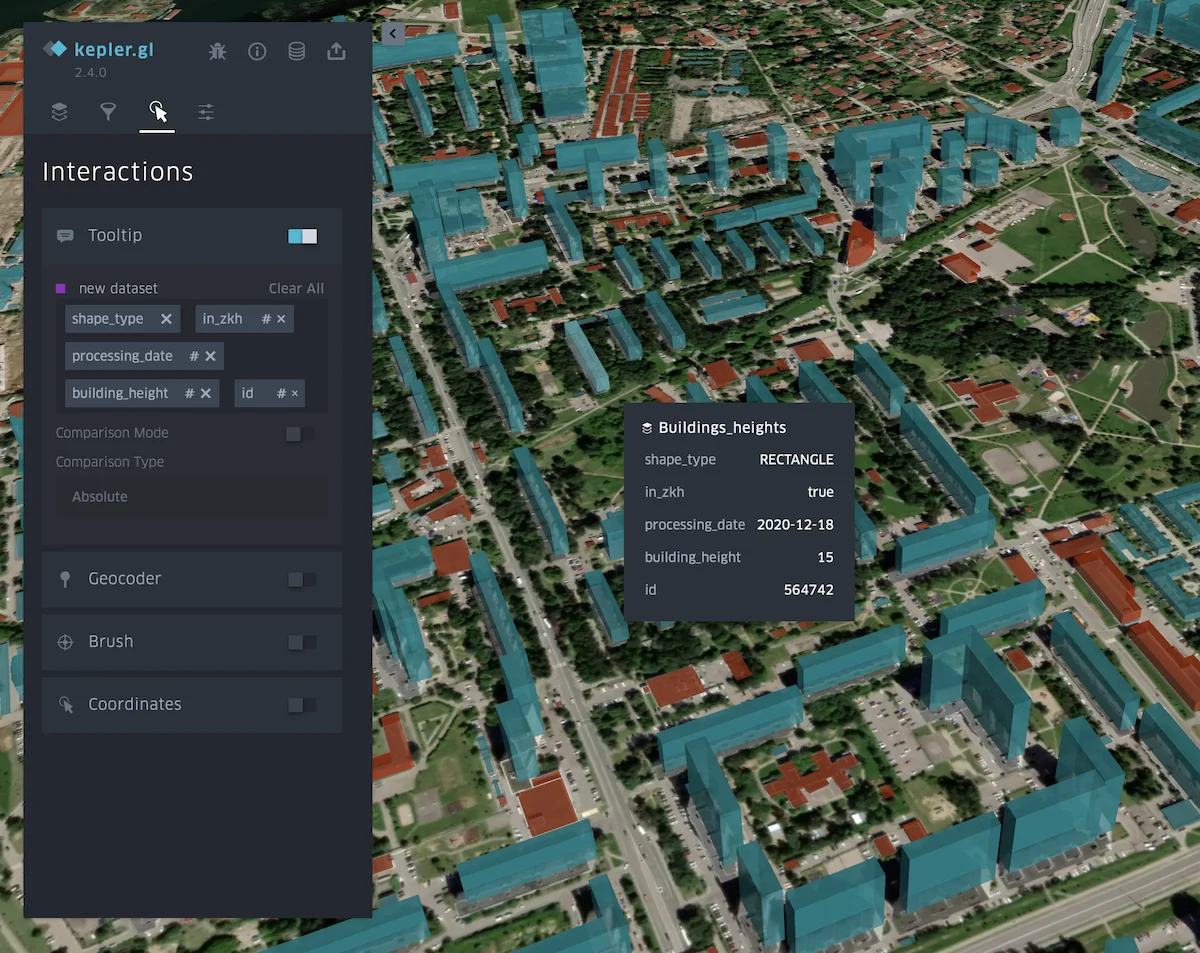Screen dimensions: 1200x953
Task: Open format hash for id field
Action: (281, 393)
